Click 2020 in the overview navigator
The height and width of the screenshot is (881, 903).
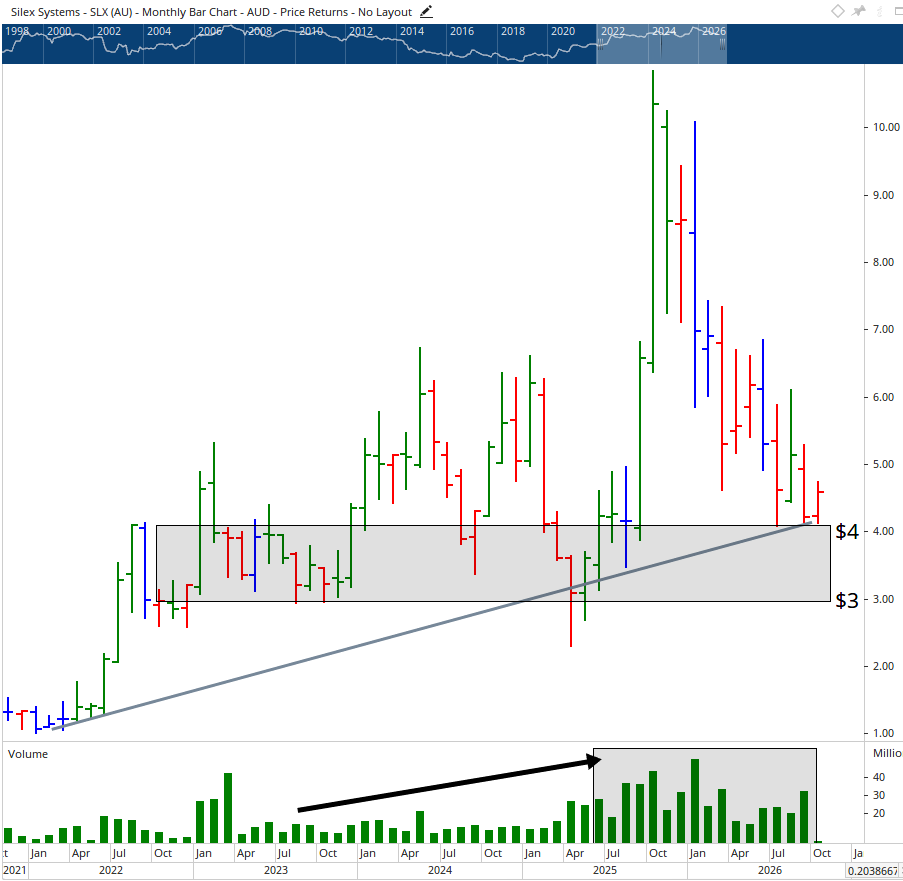[x=563, y=31]
